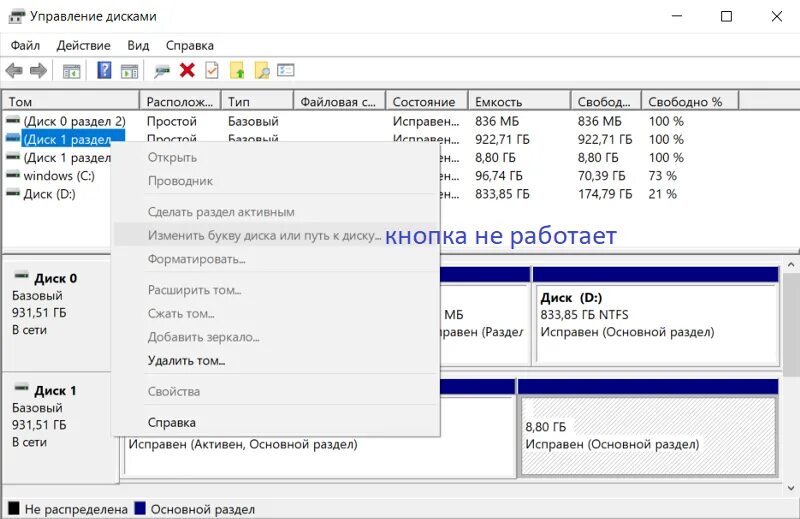This screenshot has width=800, height=519.
Task: Select the Диск (D:) row in the volume list
Action: tap(49, 194)
